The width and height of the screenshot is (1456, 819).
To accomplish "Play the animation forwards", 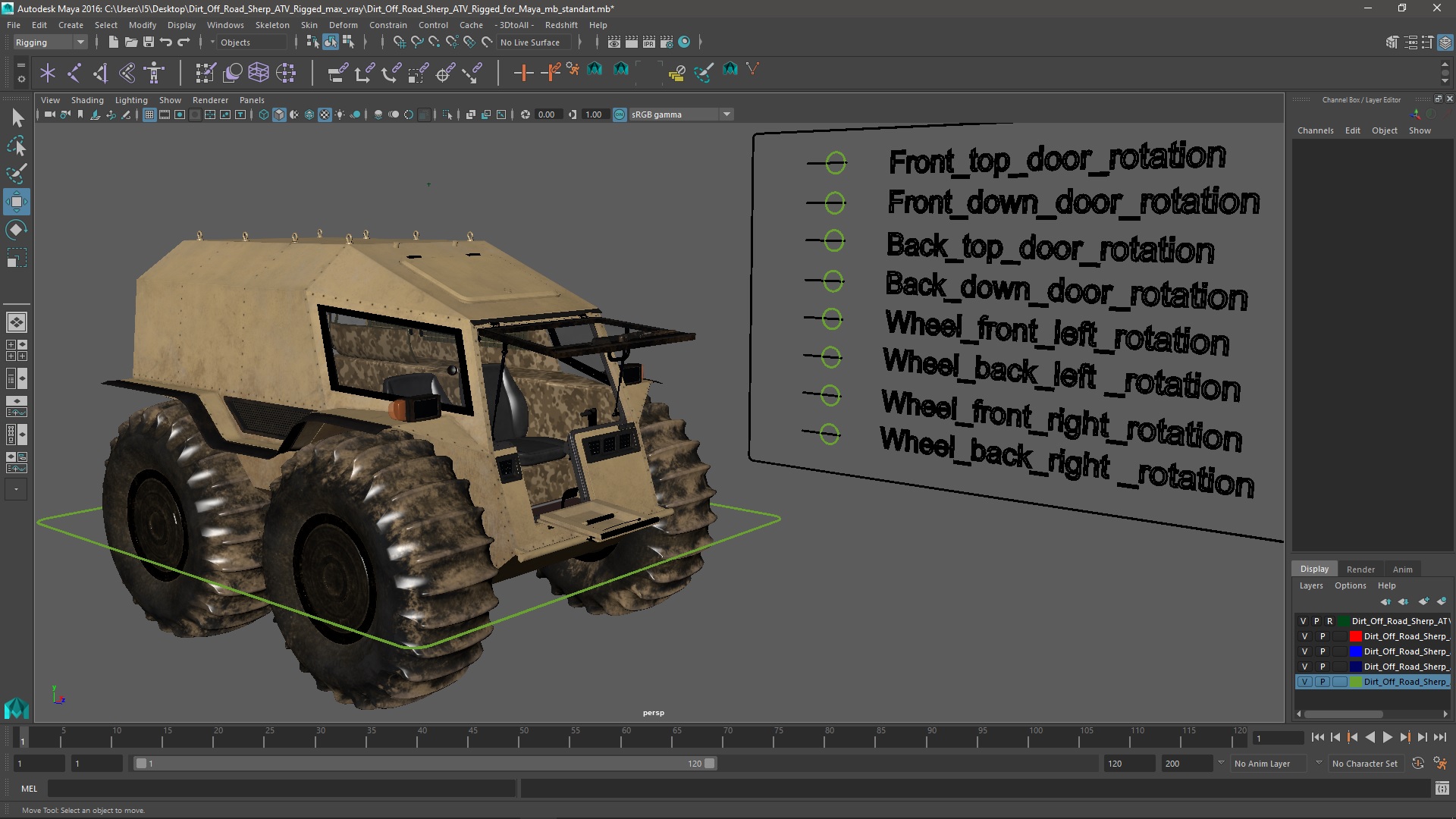I will coord(1388,737).
